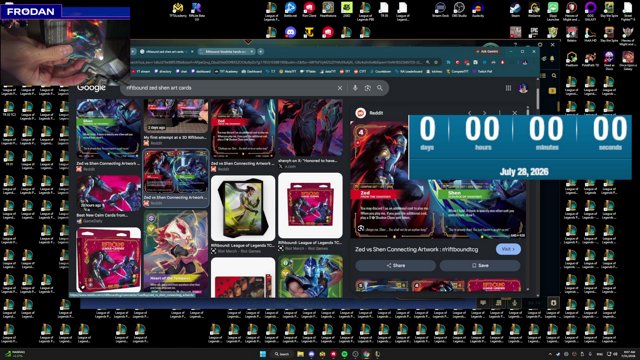Click the Visit button in image preview
Viewport: 640px width, 360px height.
point(508,249)
